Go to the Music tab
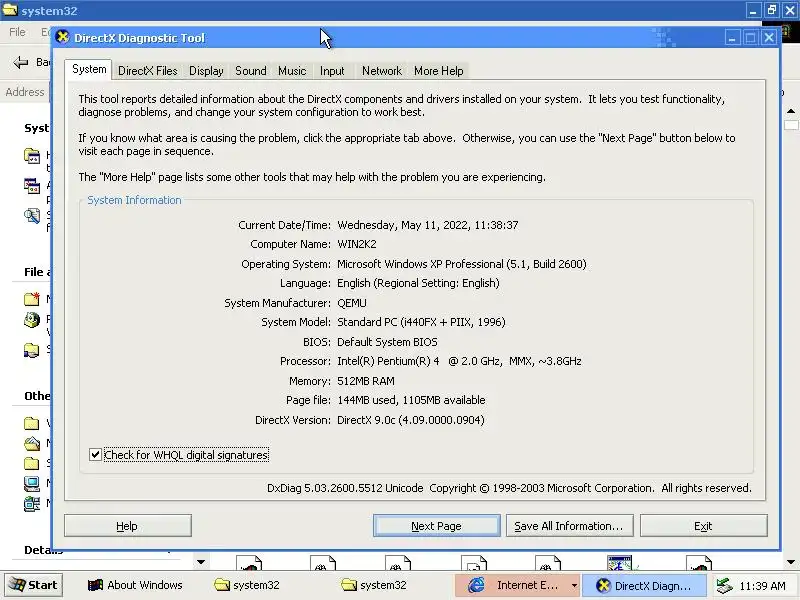 [292, 71]
